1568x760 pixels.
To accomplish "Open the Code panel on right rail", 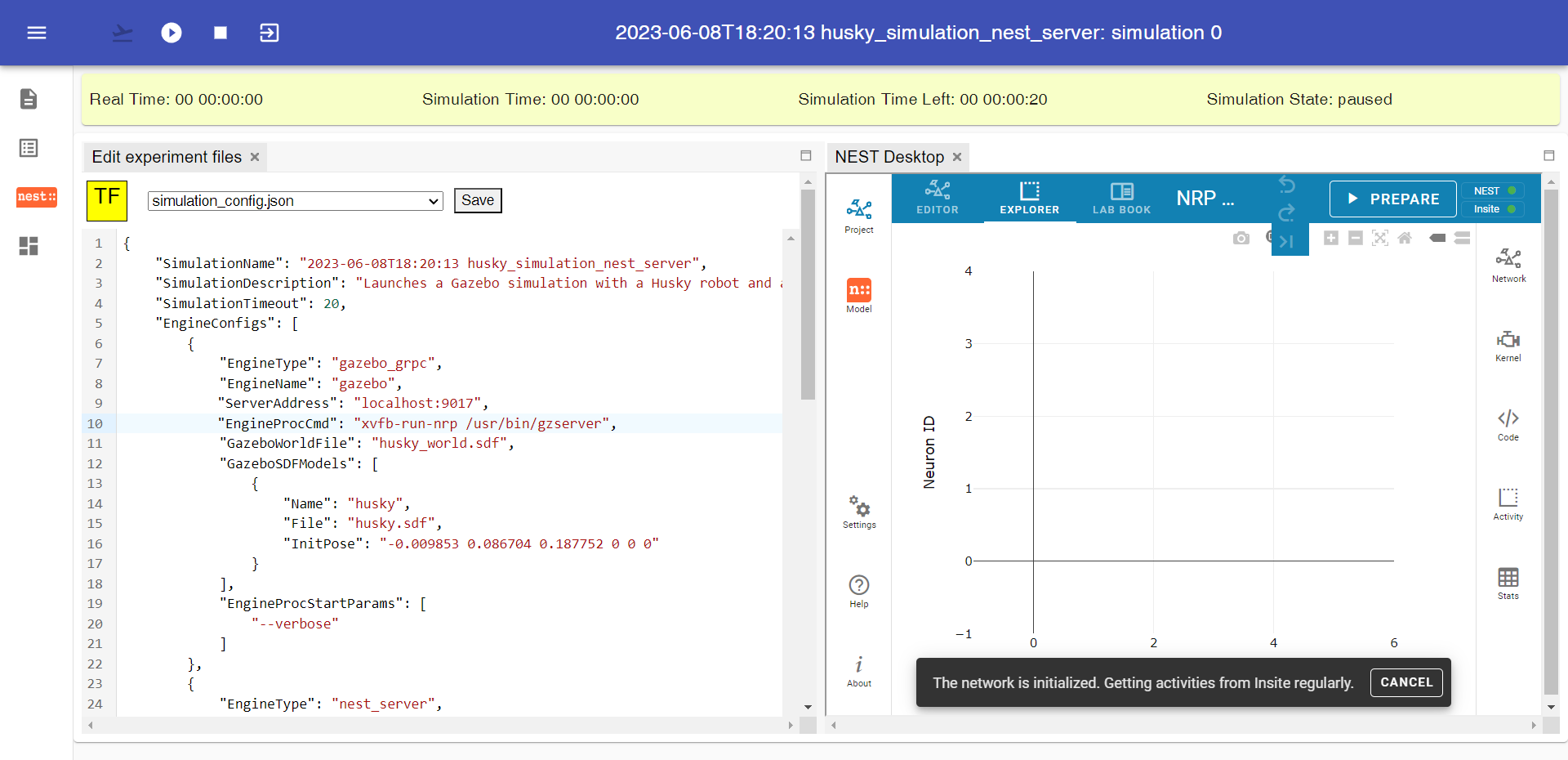I will 1508,424.
